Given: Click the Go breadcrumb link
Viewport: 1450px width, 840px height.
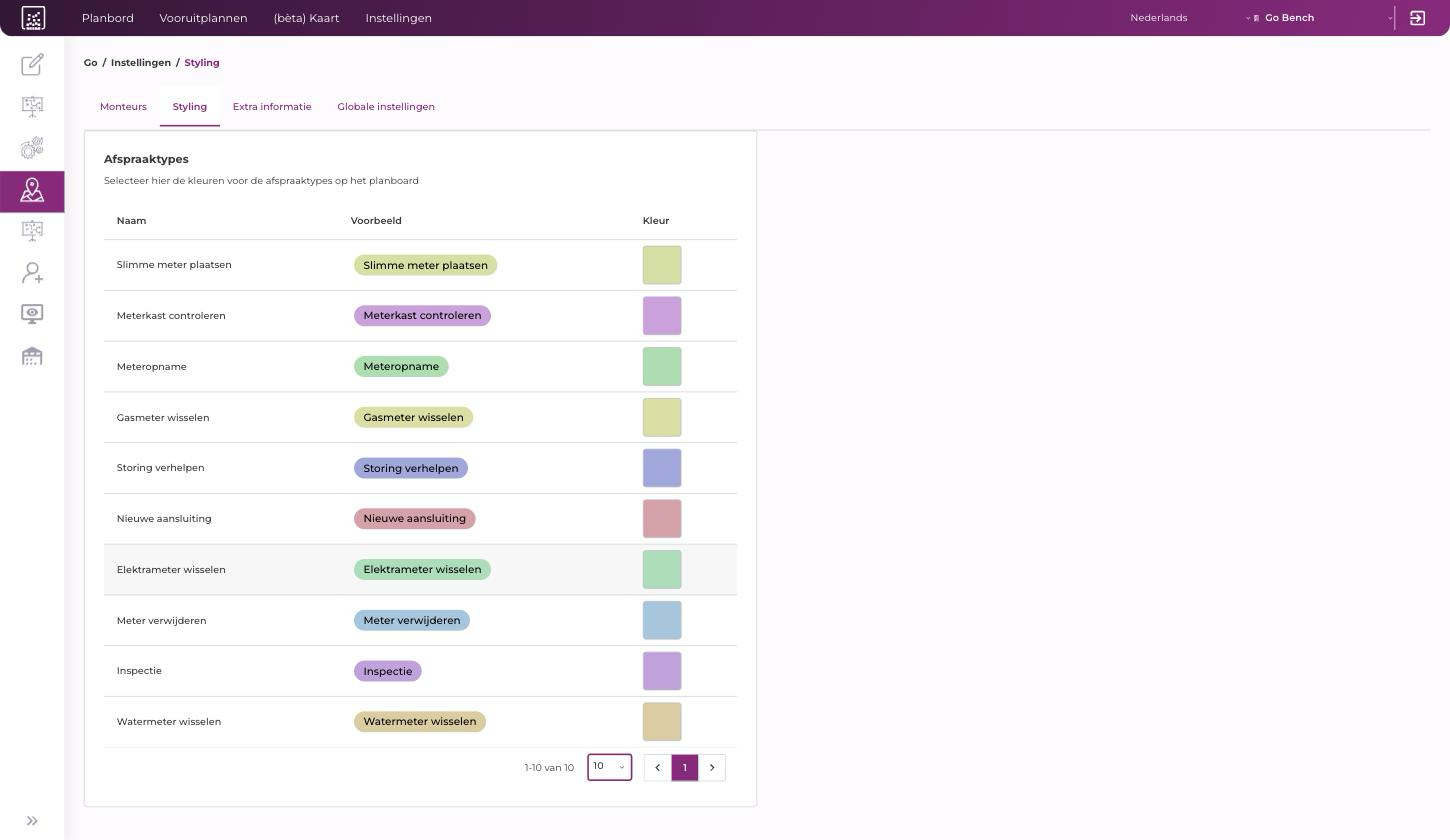Looking at the screenshot, I should (x=90, y=63).
